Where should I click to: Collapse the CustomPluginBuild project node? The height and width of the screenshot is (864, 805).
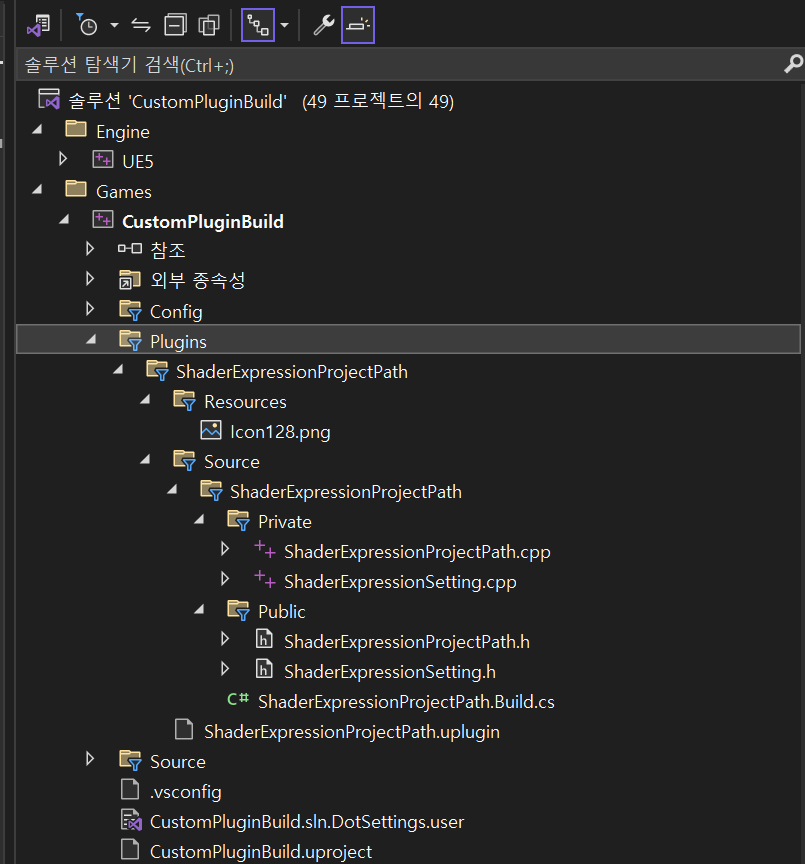tap(64, 220)
